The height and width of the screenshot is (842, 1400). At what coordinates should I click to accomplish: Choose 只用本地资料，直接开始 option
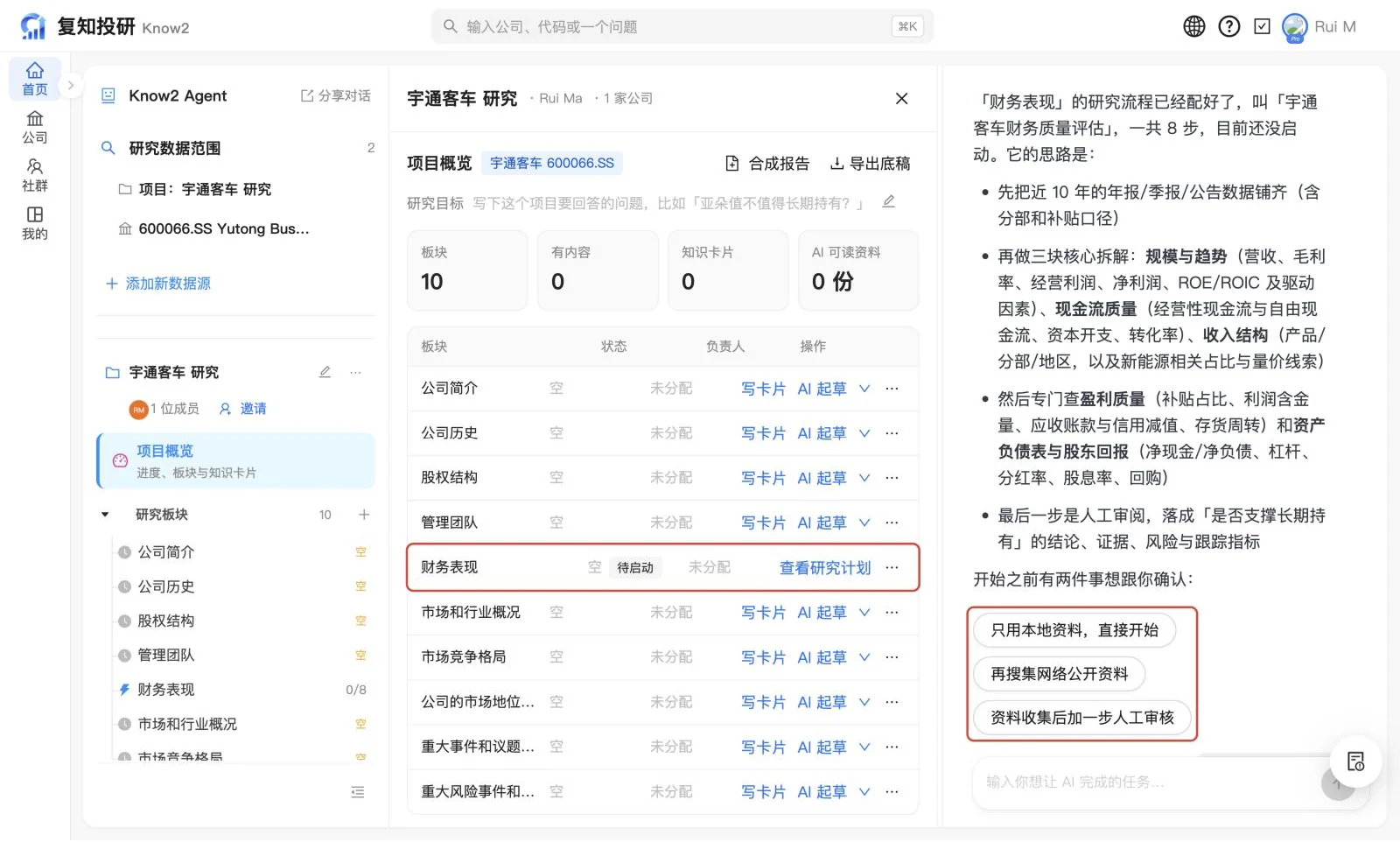(1074, 630)
